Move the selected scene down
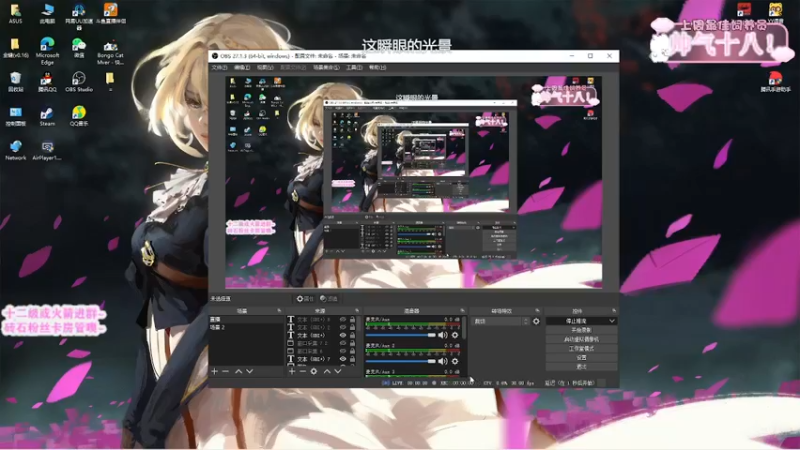800x450 pixels. point(249,371)
